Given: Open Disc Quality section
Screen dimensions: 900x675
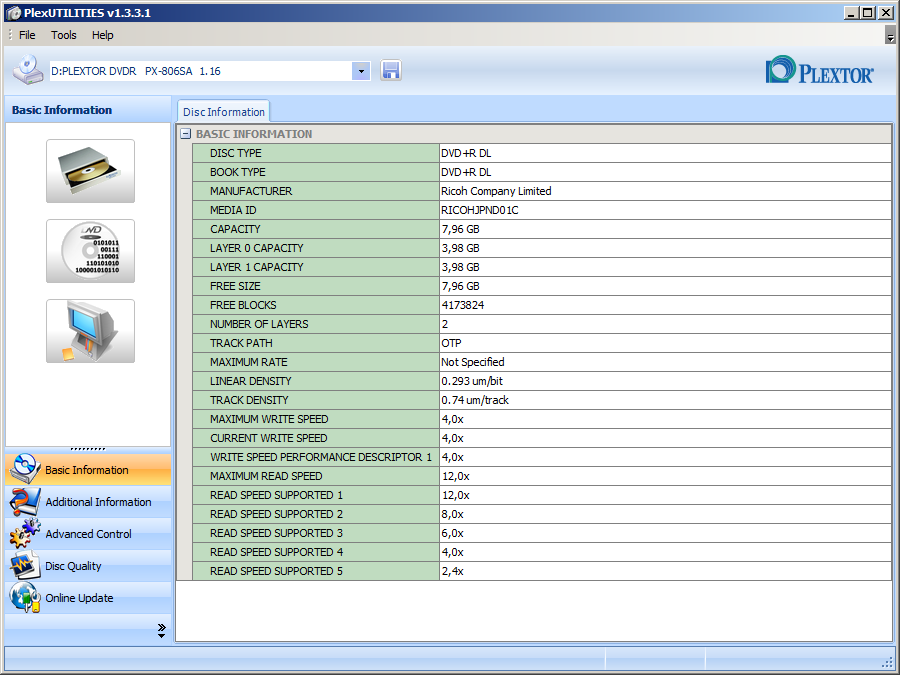Looking at the screenshot, I should click(x=88, y=566).
